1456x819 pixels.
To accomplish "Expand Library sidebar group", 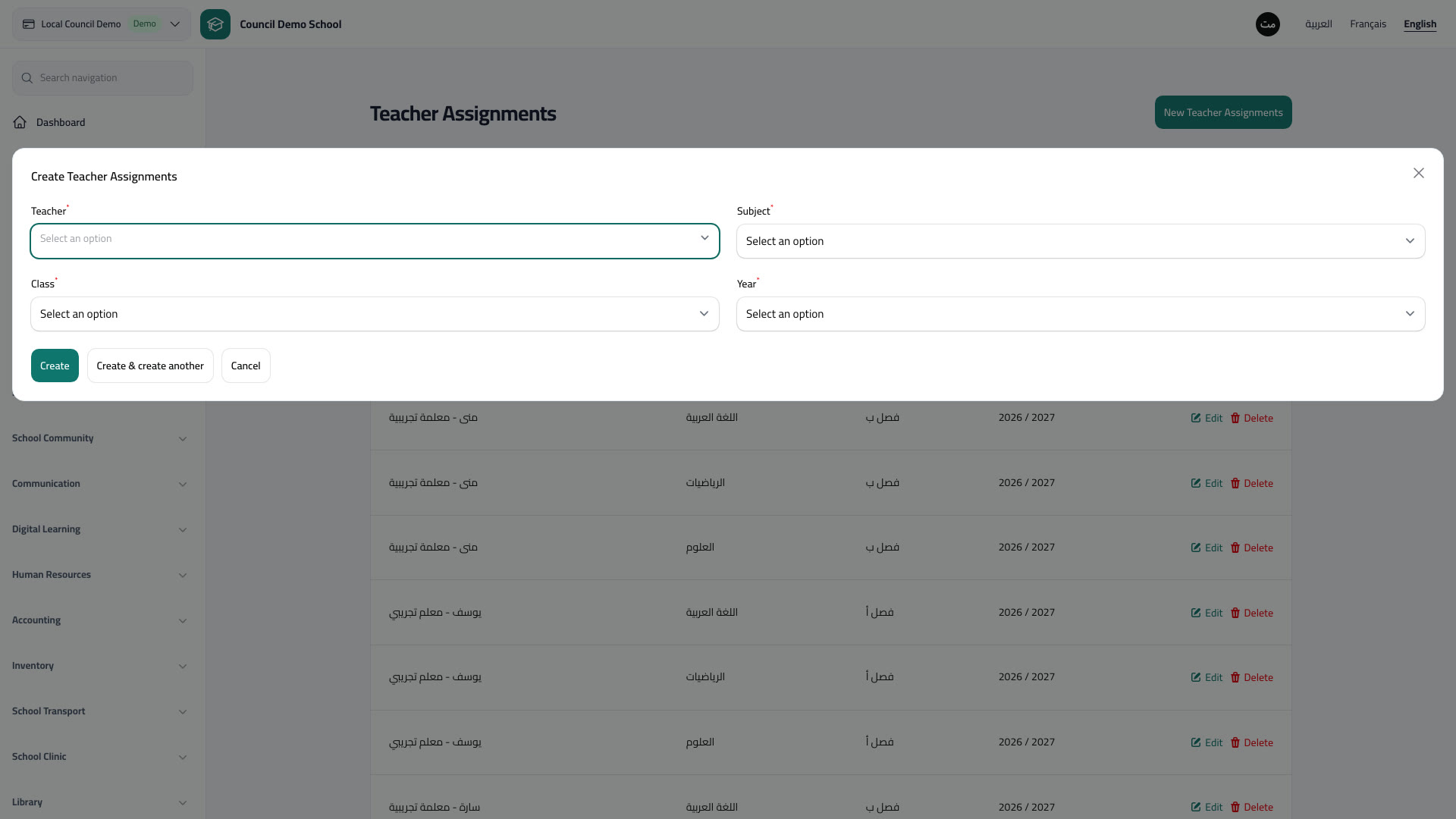I will coord(99,802).
